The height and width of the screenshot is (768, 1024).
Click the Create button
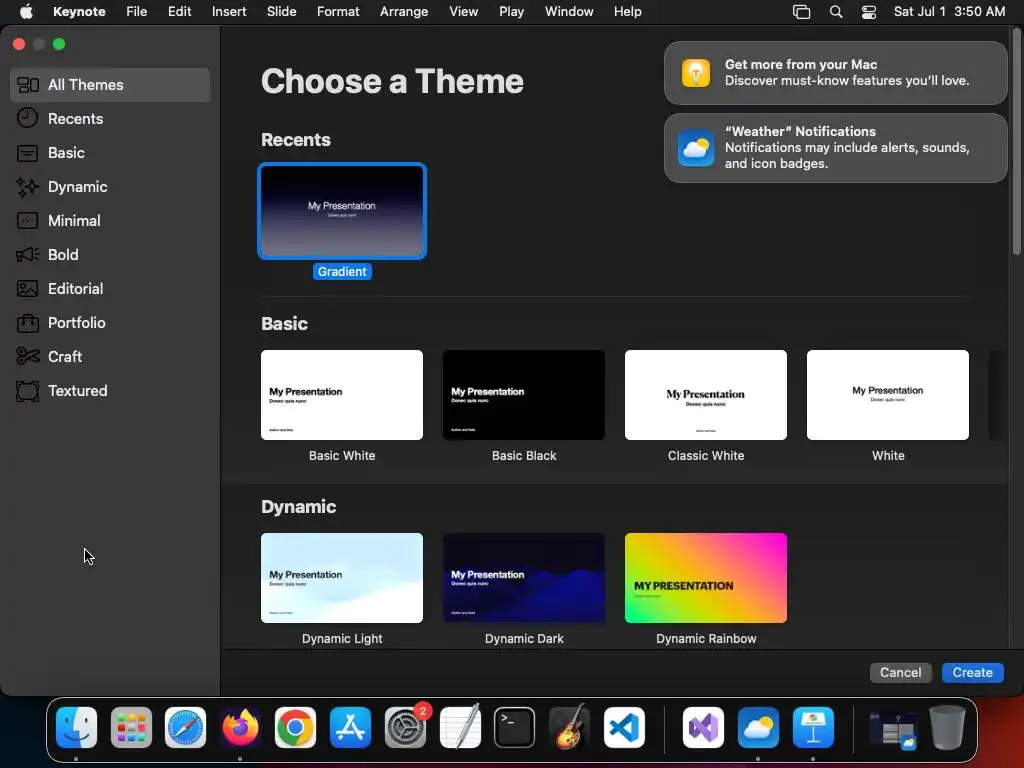(972, 673)
